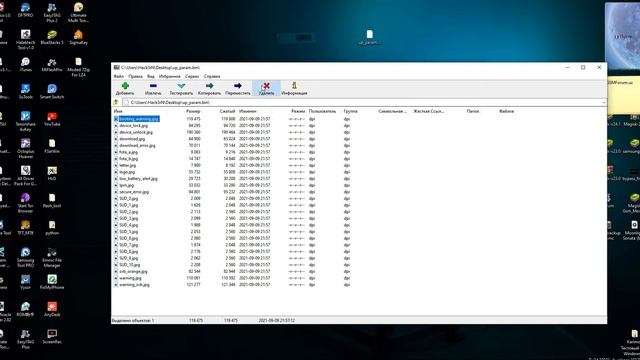Viewport: 640px width, 360px height.
Task: Open the BlueStacks 5 desktop icon
Action: (x=52, y=37)
